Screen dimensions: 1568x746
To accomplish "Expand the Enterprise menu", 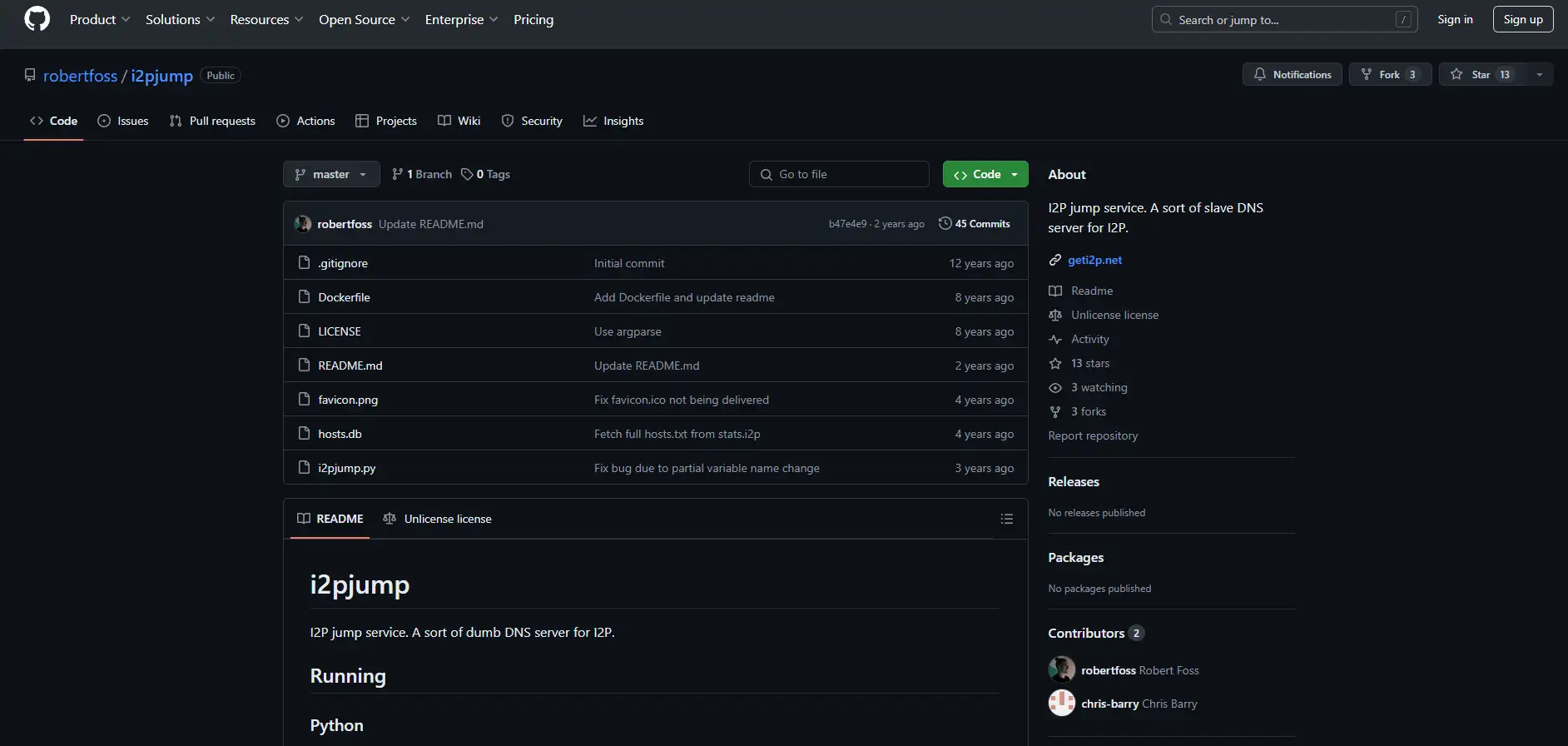I will [x=461, y=19].
